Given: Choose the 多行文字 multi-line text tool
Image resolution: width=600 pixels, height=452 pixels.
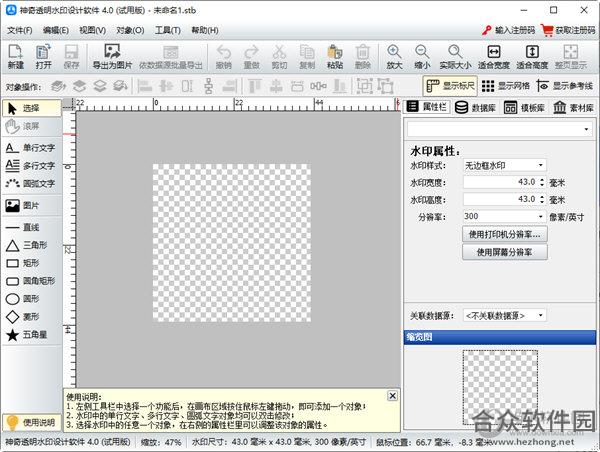Looking at the screenshot, I should click(x=32, y=166).
